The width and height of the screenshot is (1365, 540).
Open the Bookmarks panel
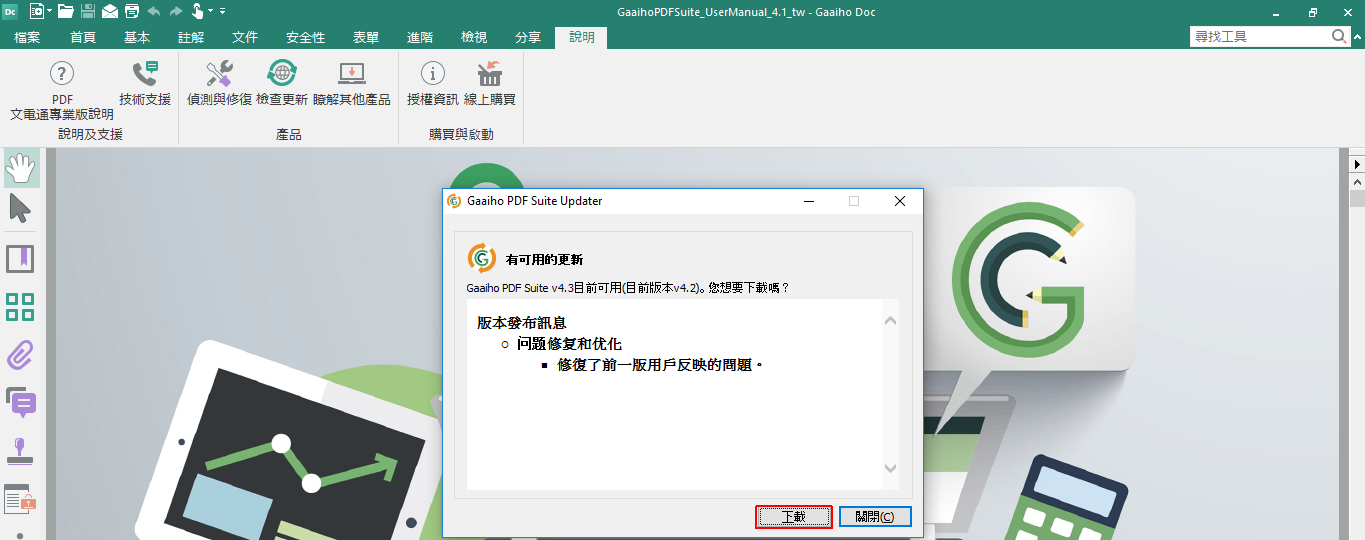point(20,259)
